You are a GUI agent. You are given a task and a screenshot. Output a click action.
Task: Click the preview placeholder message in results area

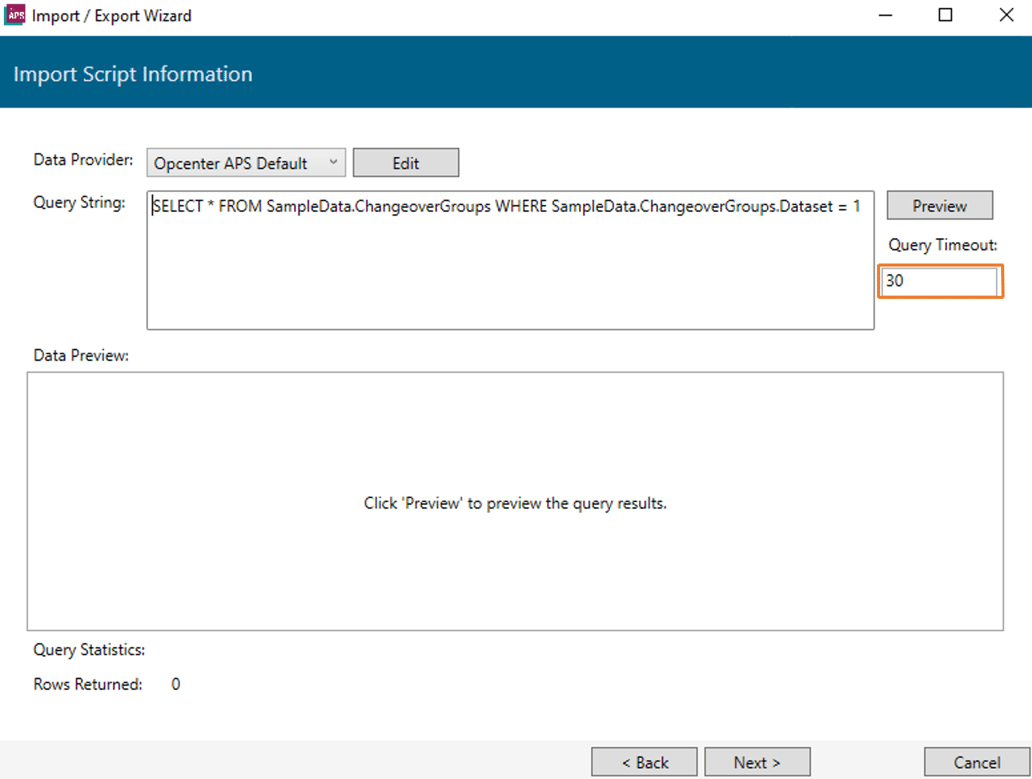click(x=515, y=503)
